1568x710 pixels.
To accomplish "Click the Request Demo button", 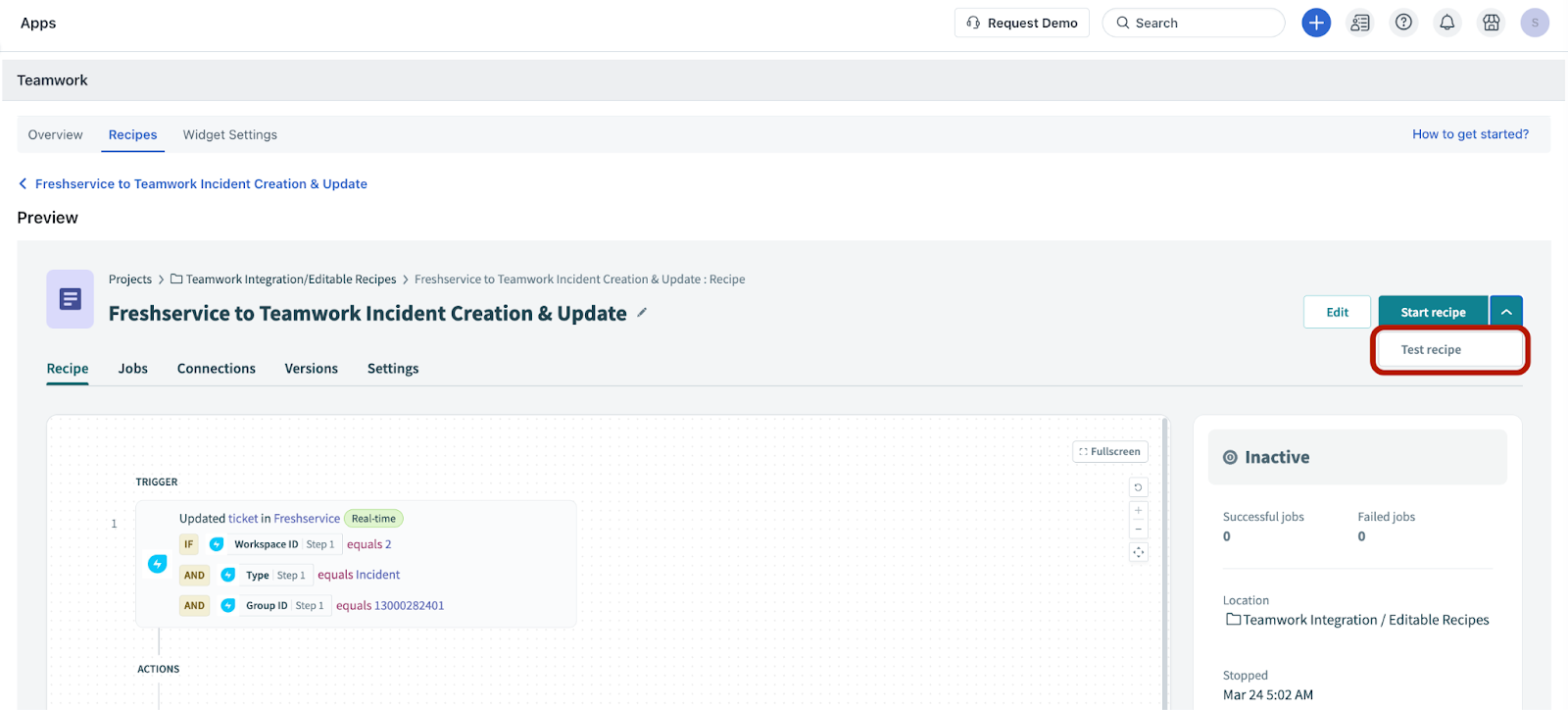I will 1022,23.
